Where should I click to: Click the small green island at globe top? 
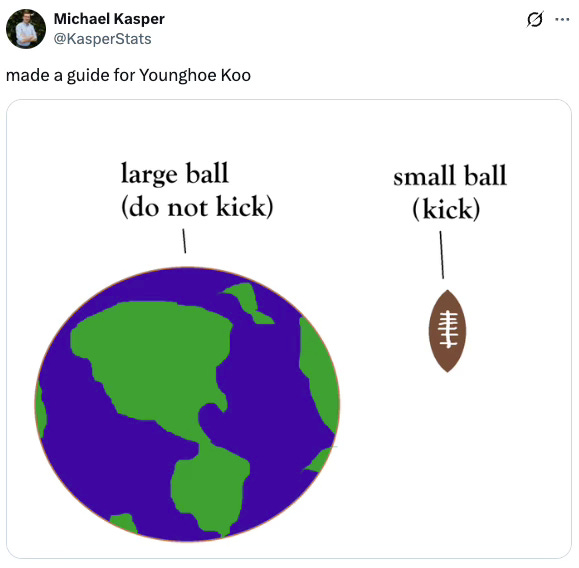coord(247,303)
